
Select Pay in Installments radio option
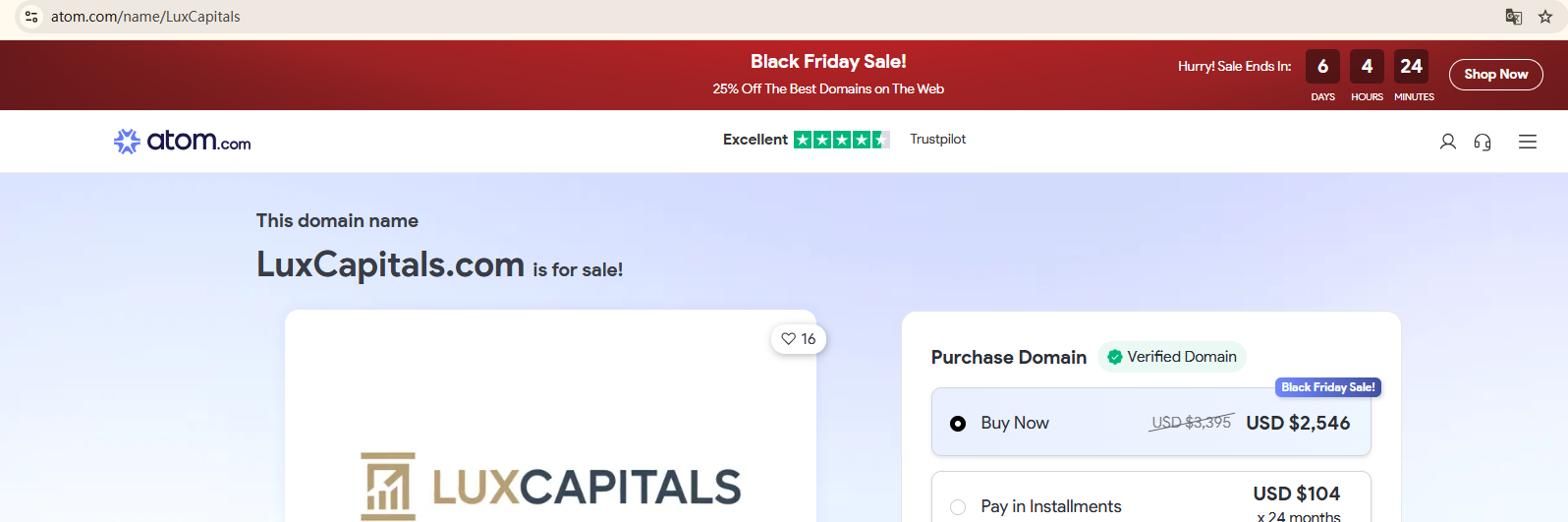point(958,507)
